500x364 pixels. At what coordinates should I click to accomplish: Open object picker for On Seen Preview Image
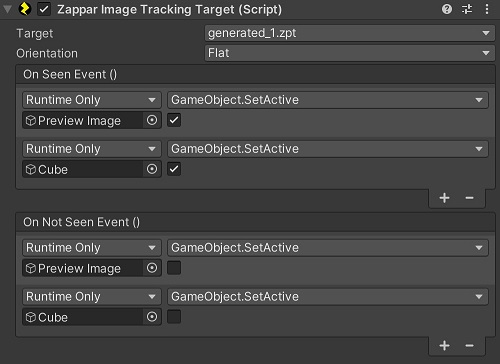coord(152,120)
